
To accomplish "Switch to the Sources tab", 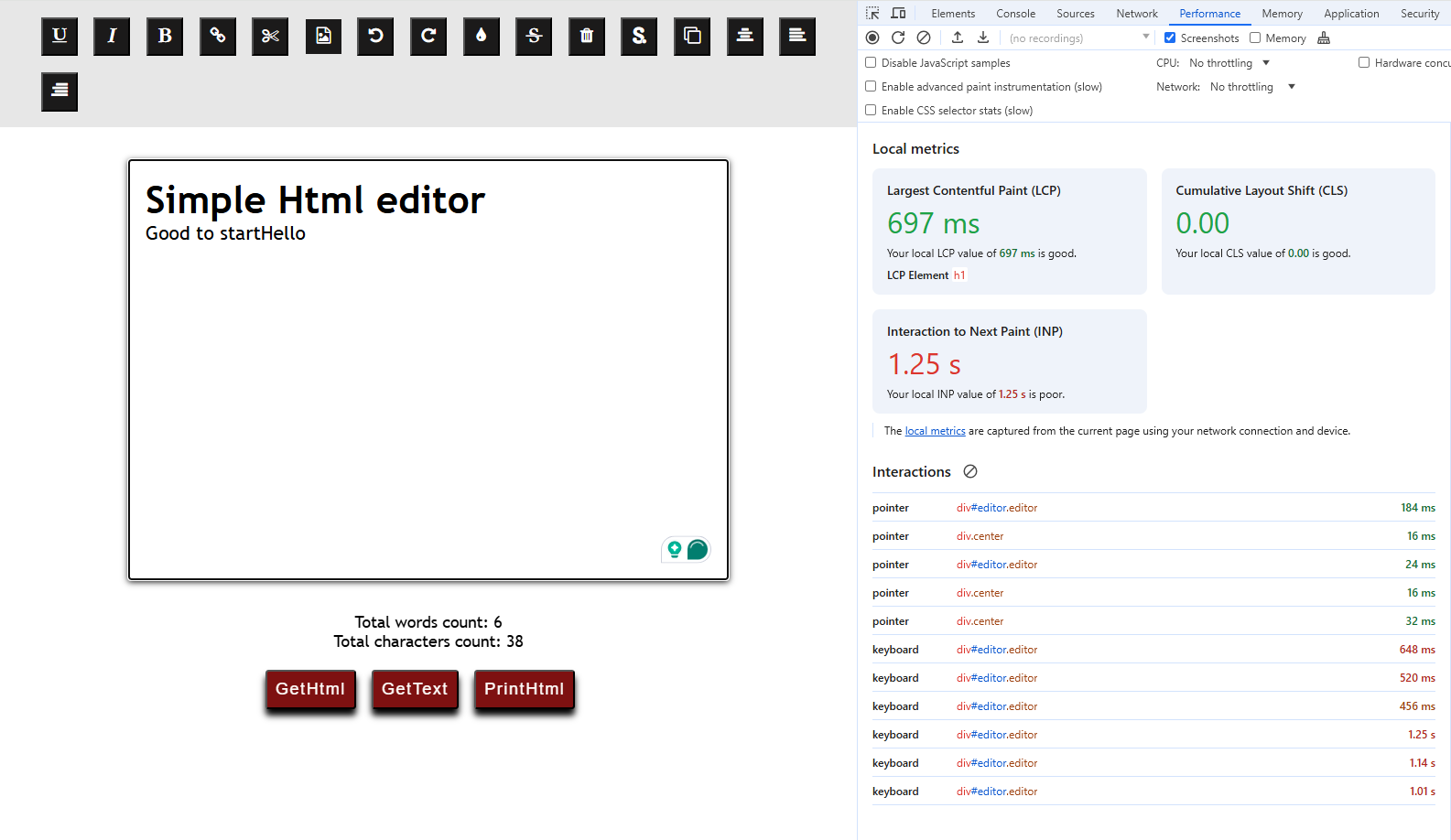I will coord(1076,14).
